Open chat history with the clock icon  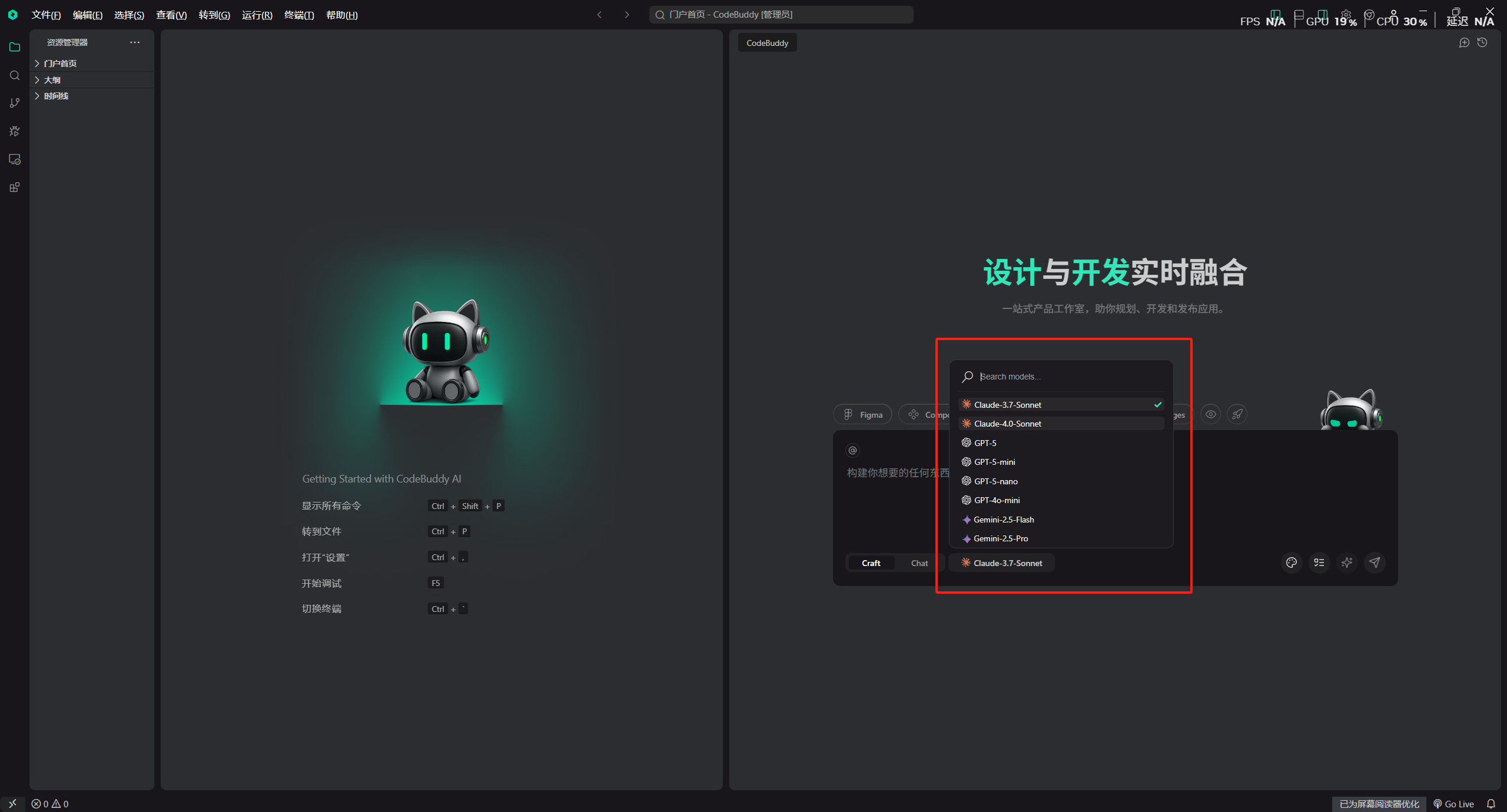tap(1482, 42)
